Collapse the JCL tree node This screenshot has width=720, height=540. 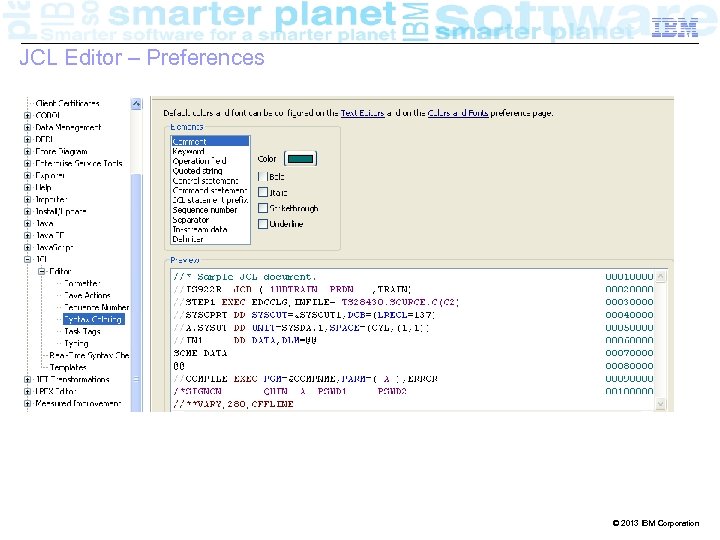pos(28,259)
